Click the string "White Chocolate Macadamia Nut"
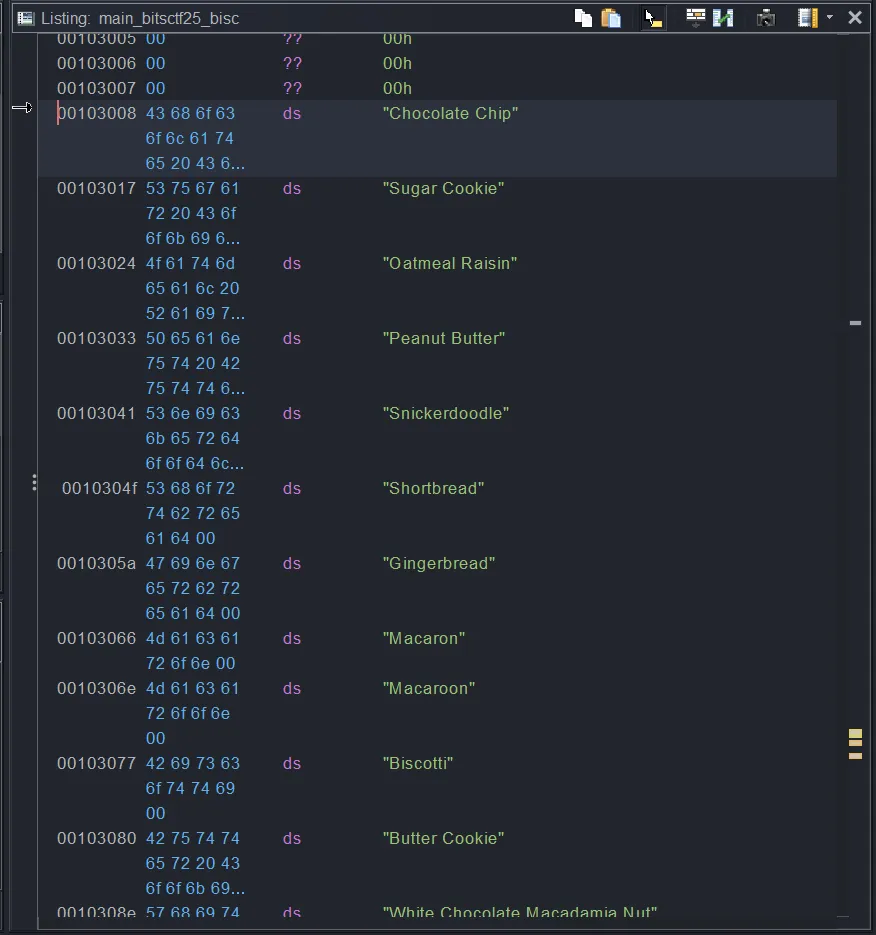 (x=520, y=912)
